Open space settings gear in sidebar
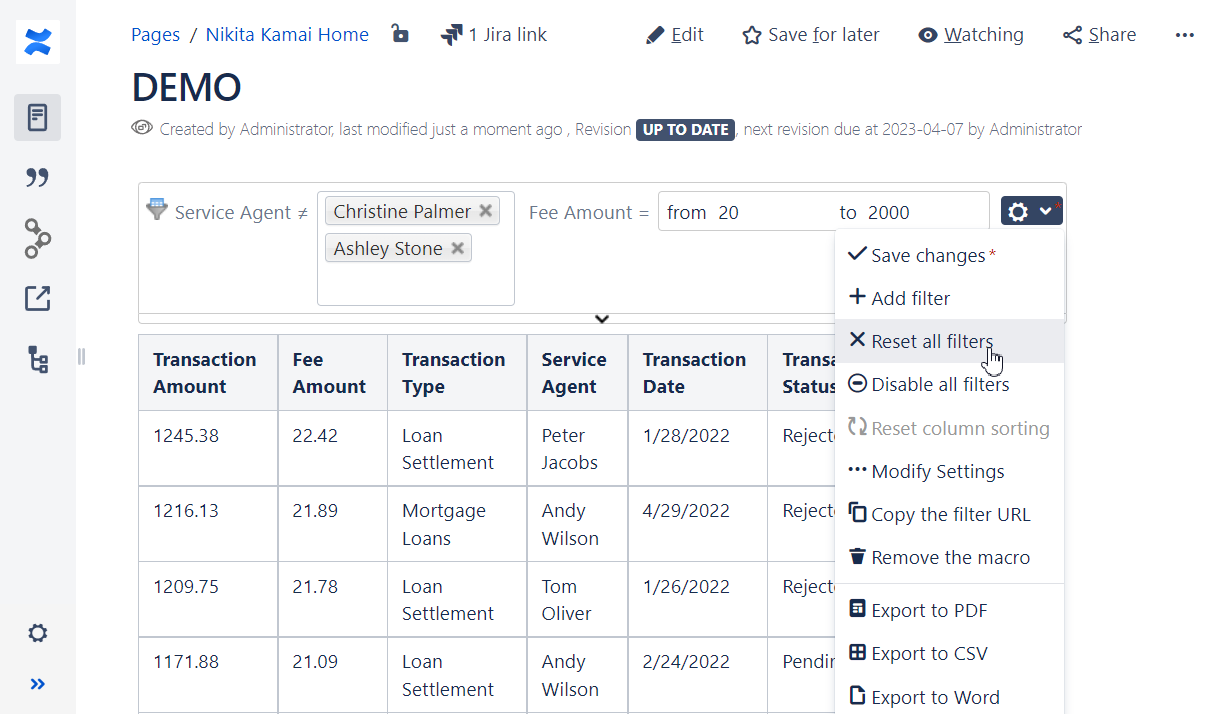The width and height of the screenshot is (1207, 714). pos(38,633)
